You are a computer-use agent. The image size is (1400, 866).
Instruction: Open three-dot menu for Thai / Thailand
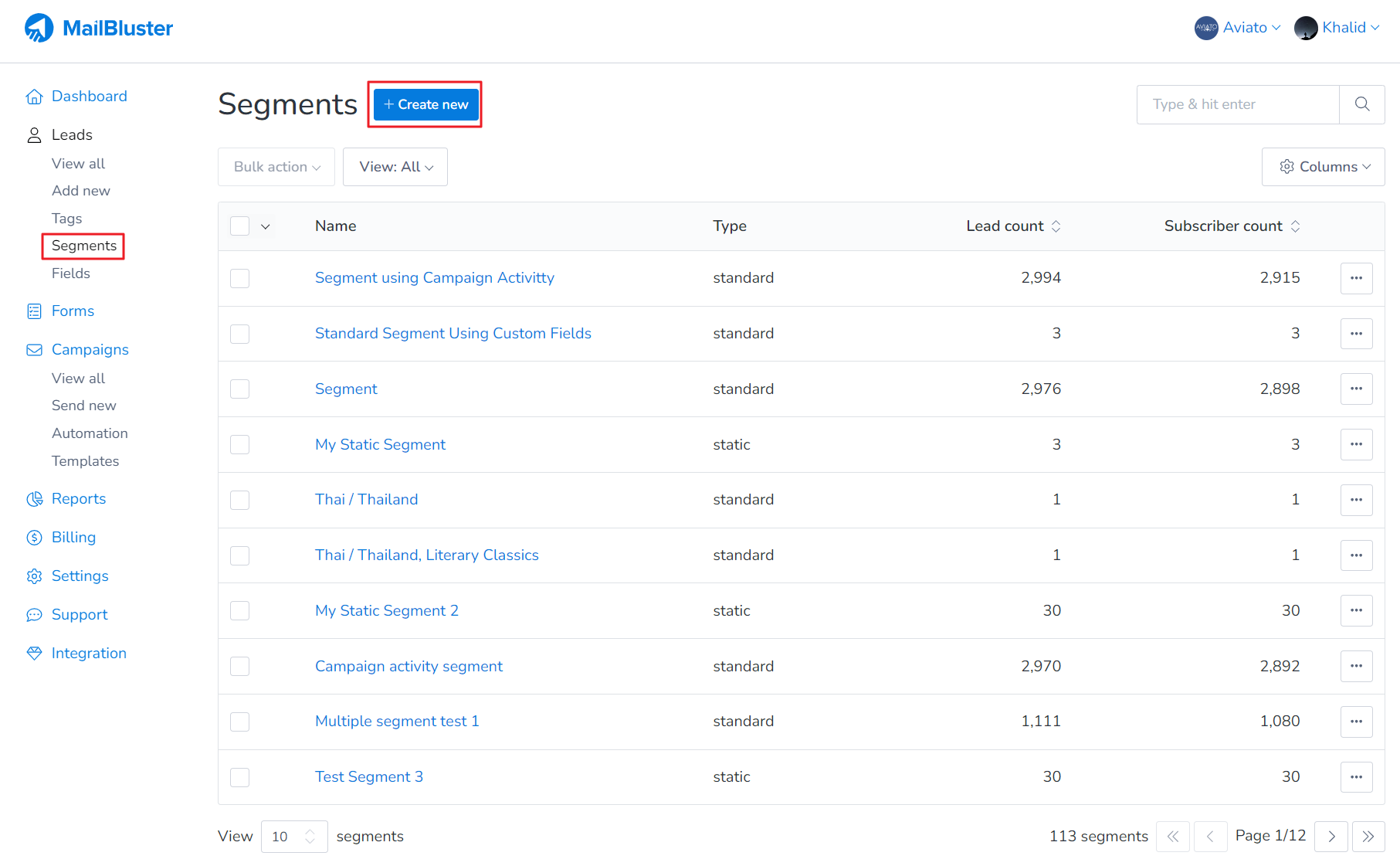point(1356,500)
